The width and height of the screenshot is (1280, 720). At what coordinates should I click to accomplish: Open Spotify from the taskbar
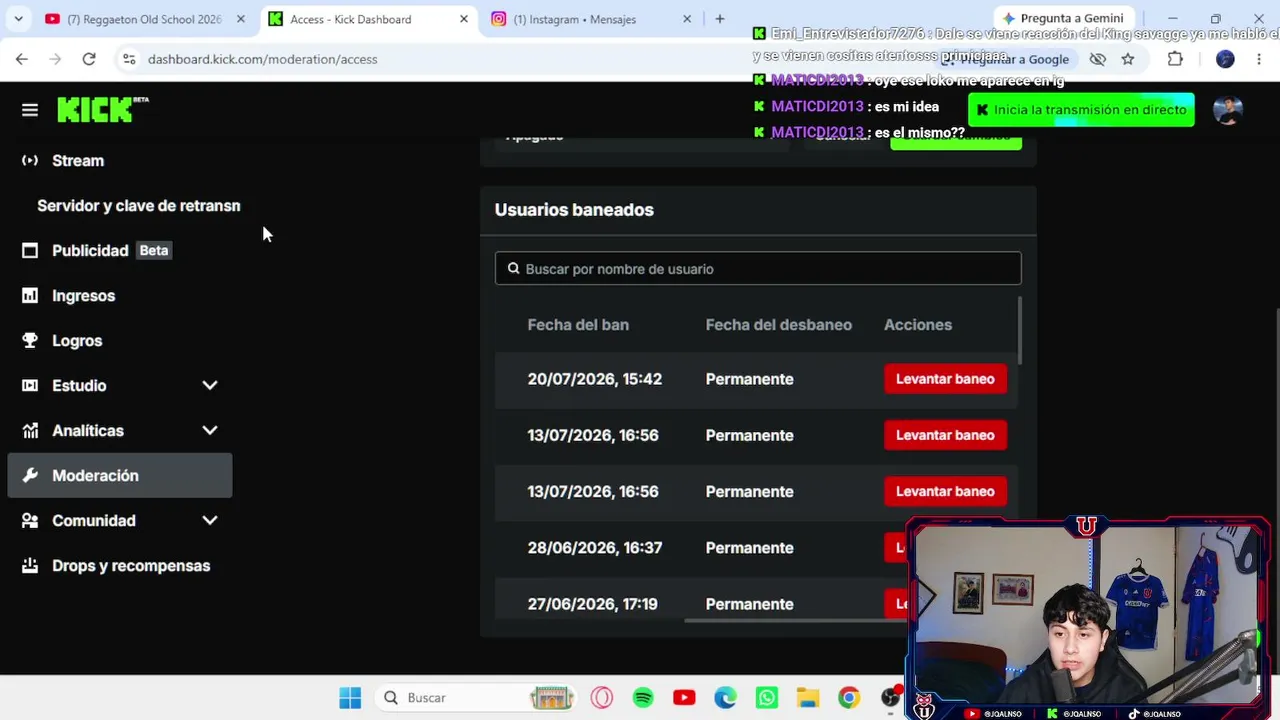pos(643,698)
